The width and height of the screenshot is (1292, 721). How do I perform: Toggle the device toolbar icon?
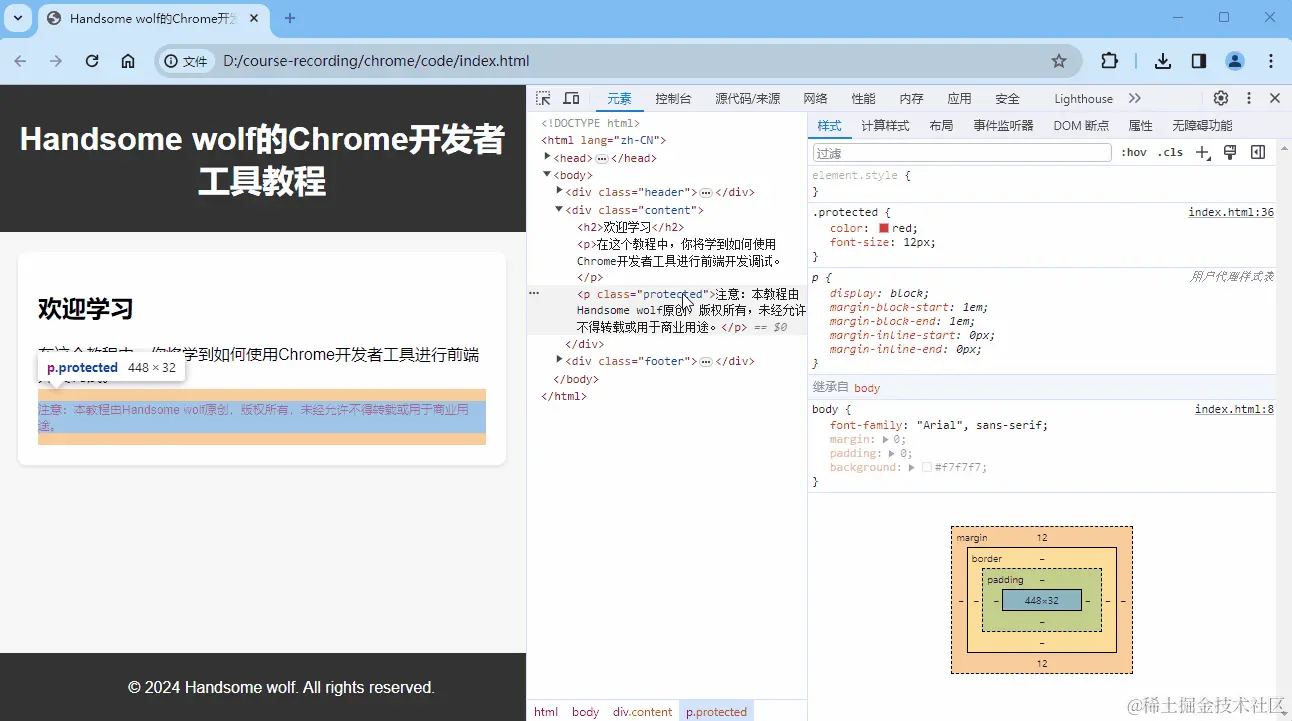pyautogui.click(x=571, y=98)
